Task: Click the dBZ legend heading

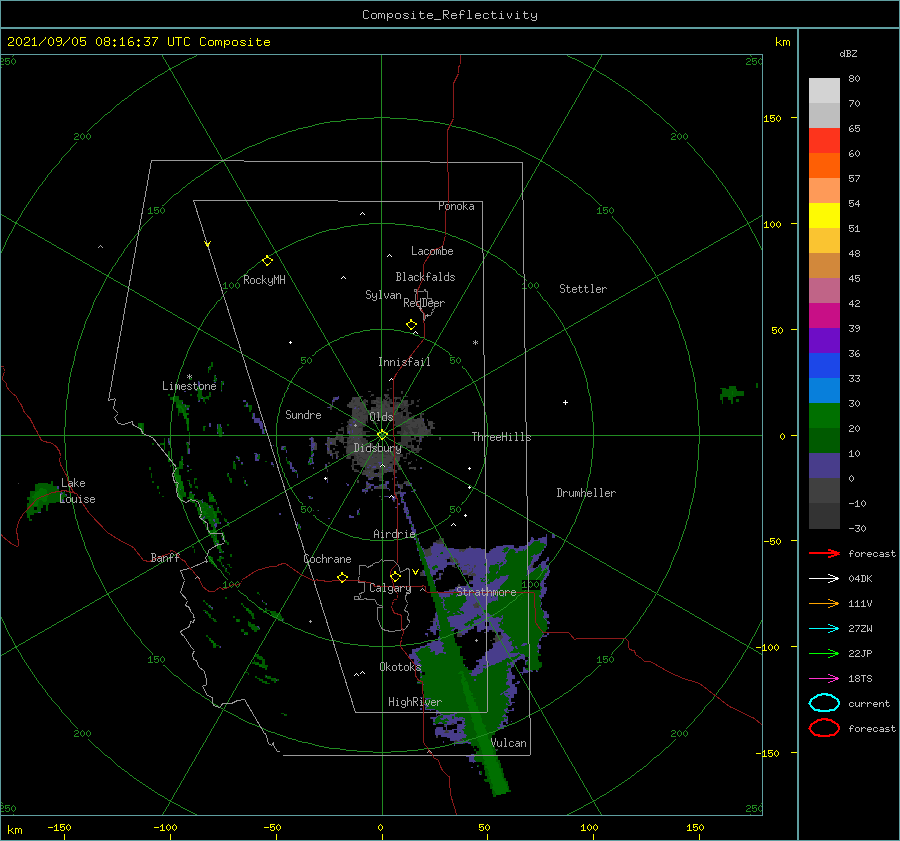Action: click(848, 53)
